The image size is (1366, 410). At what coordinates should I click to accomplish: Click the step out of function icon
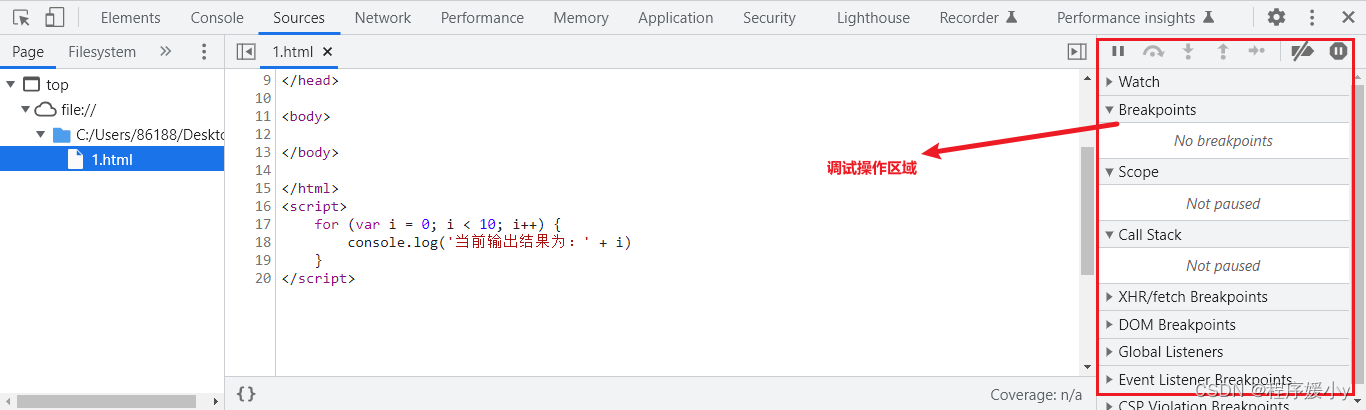tap(1222, 51)
